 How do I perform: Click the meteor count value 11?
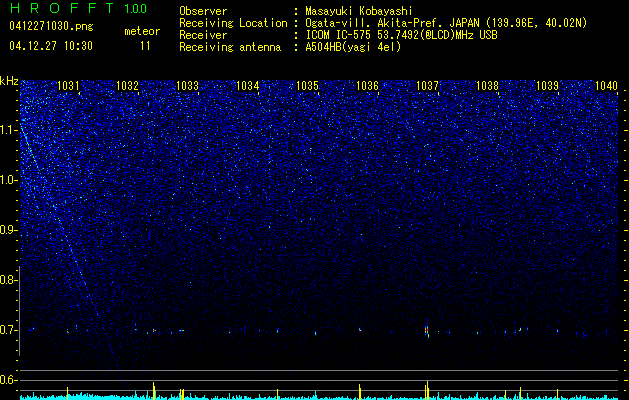(x=145, y=46)
